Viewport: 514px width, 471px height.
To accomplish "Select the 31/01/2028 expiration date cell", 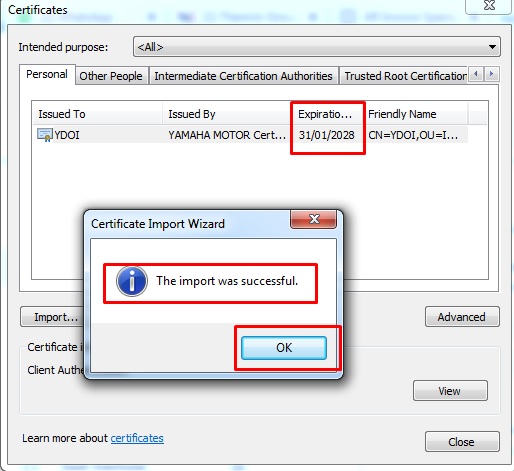I will (x=326, y=135).
